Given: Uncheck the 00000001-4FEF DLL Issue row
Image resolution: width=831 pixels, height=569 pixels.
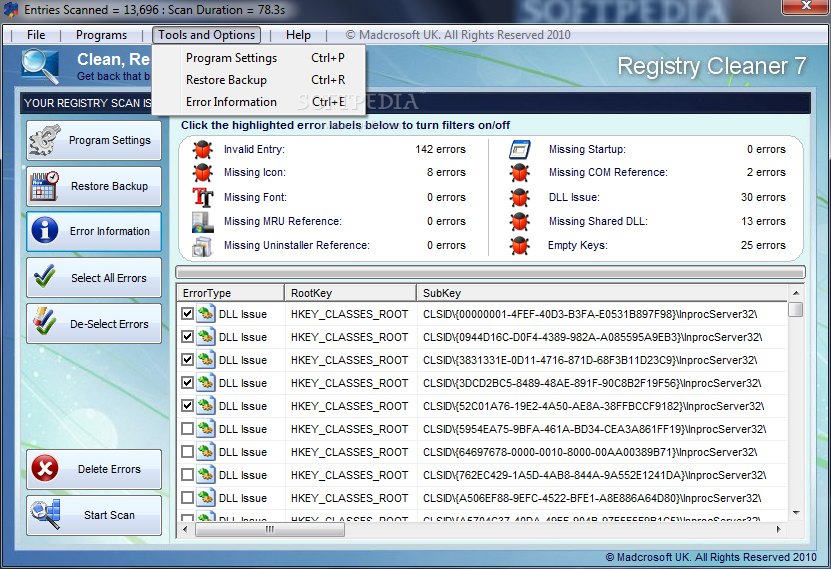Looking at the screenshot, I should (187, 314).
